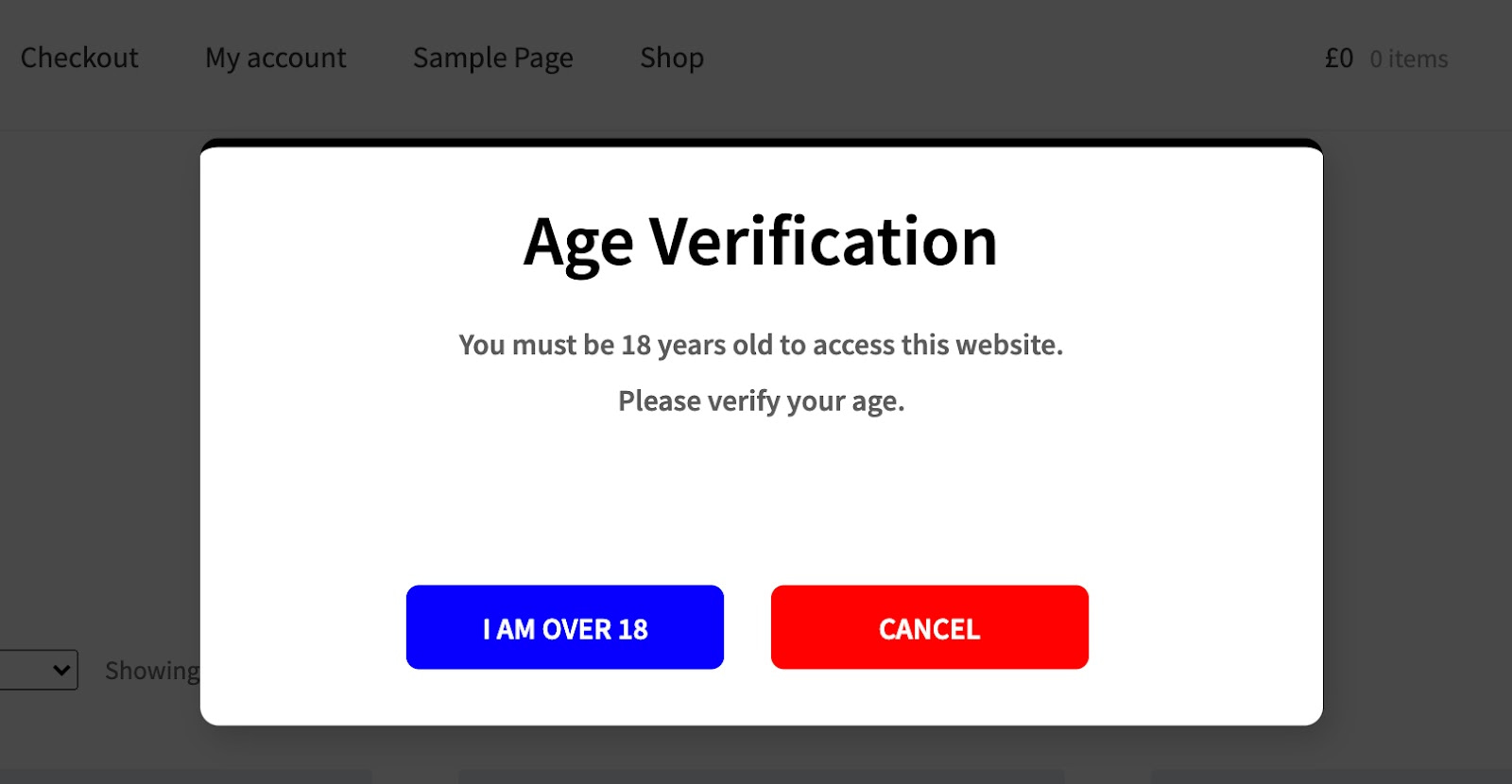Navigate to the Checkout page

79,58
